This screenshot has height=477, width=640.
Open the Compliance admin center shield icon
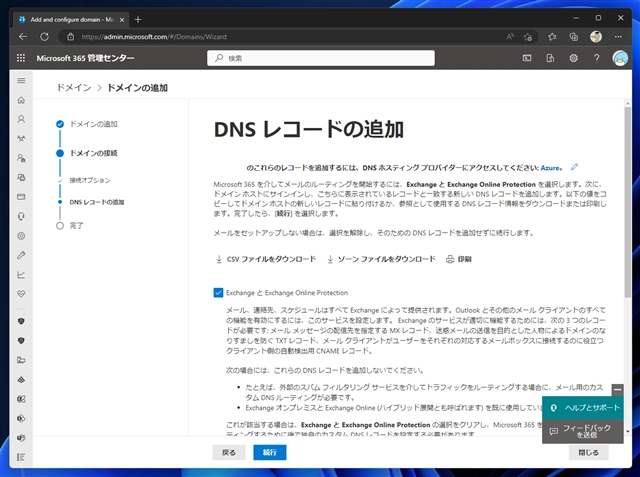tap(21, 340)
